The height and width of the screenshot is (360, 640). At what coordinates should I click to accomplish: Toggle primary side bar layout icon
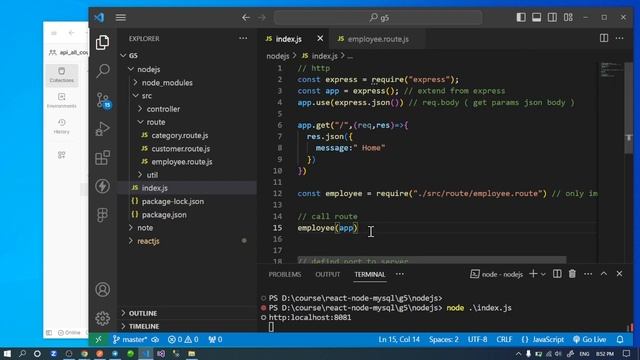[521, 17]
